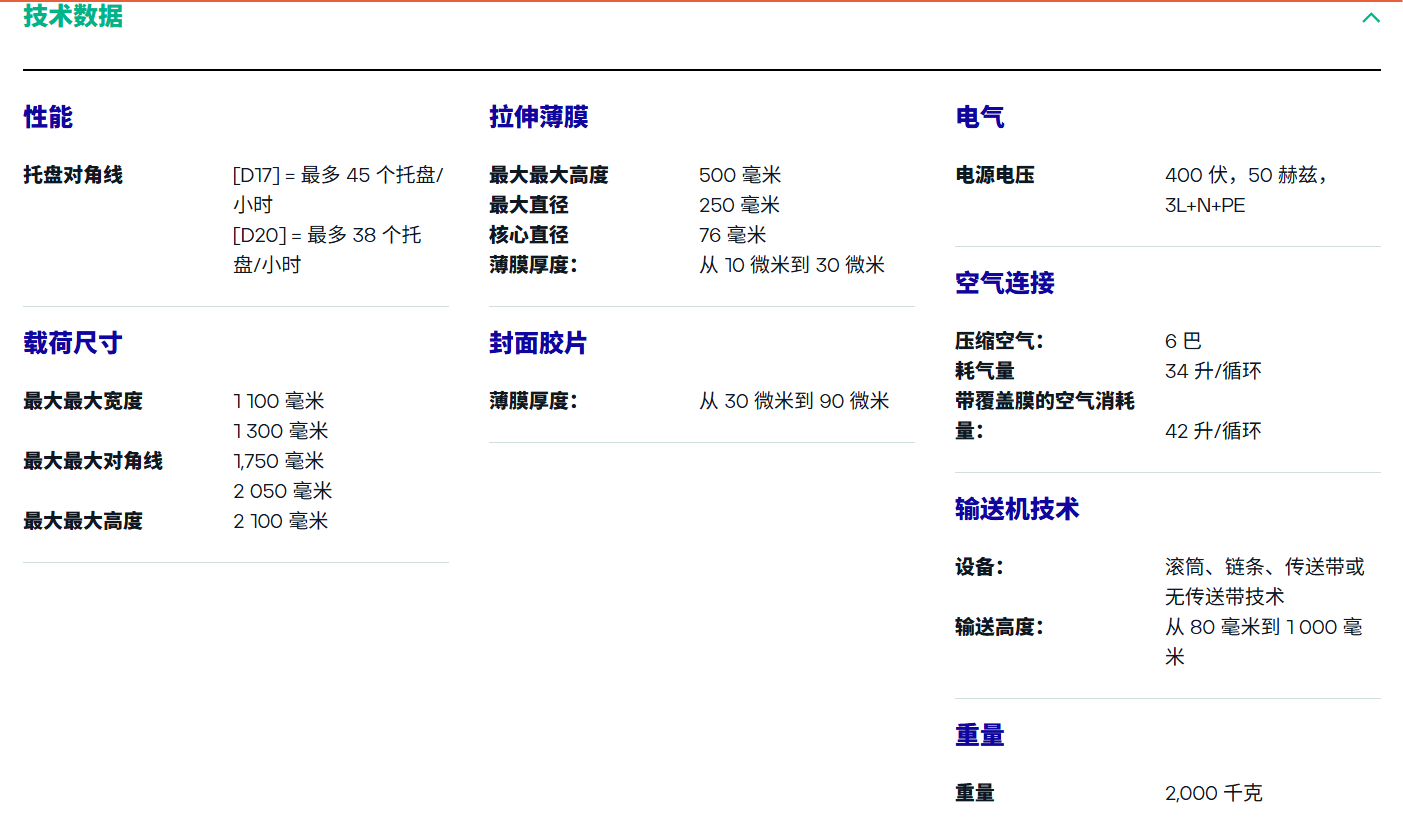Image resolution: width=1403 pixels, height=829 pixels.
Task: Collapse the 技术数据 section chevron
Action: (x=1370, y=18)
